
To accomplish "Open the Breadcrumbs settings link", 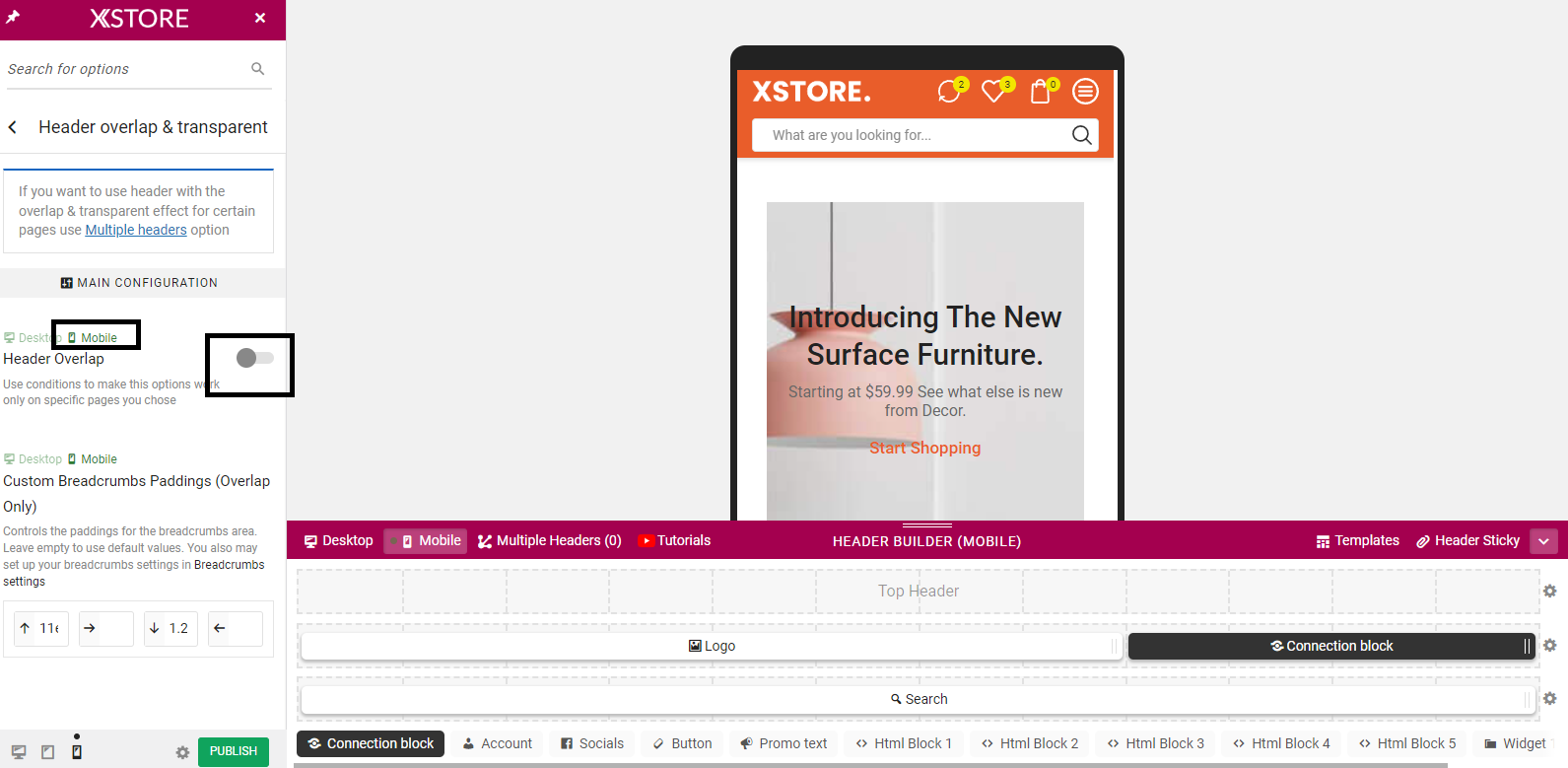I will coord(134,573).
